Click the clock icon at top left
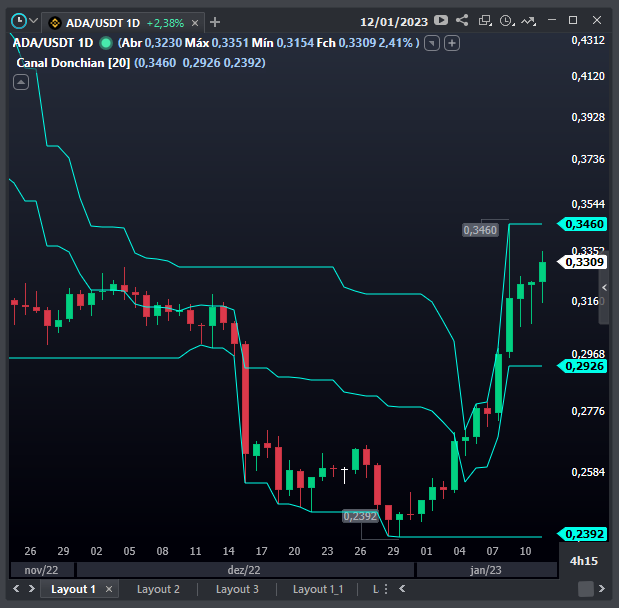The image size is (619, 608). coord(18,21)
